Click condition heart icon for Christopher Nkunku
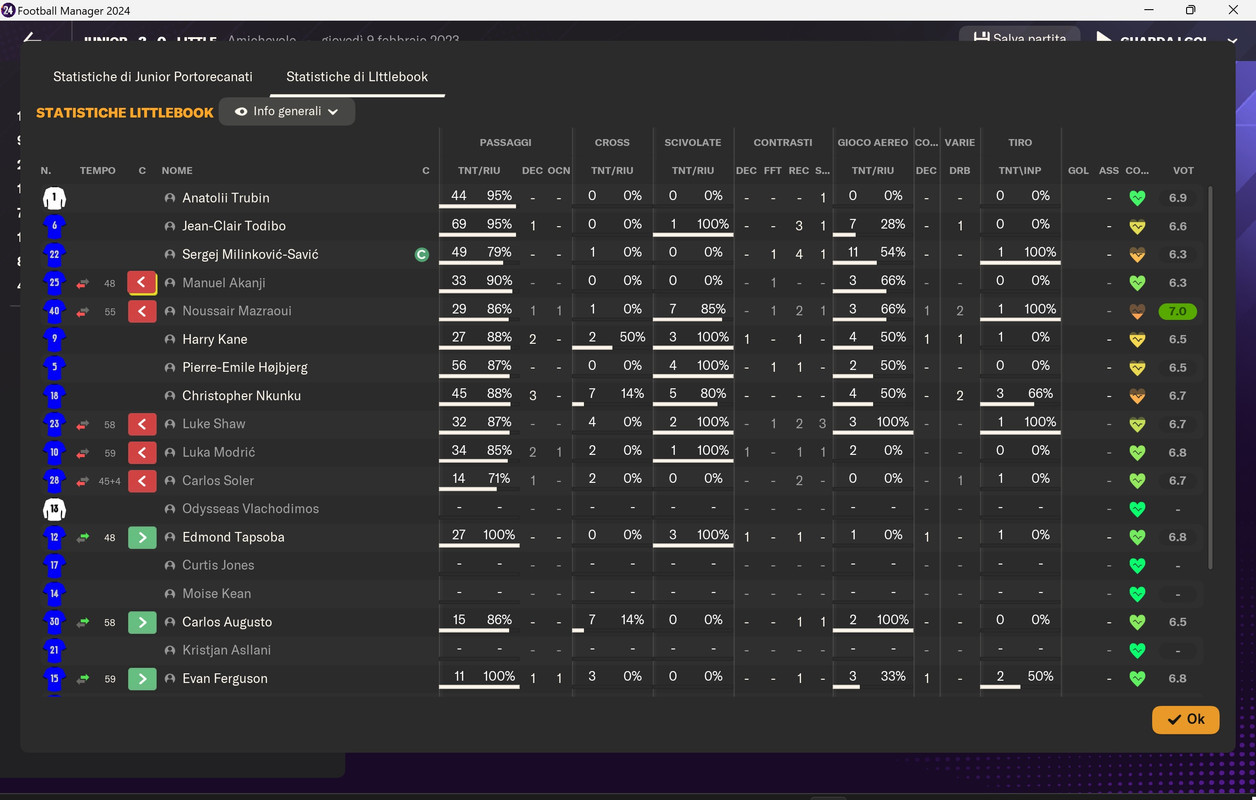Viewport: 1256px width, 800px height. pos(1136,396)
